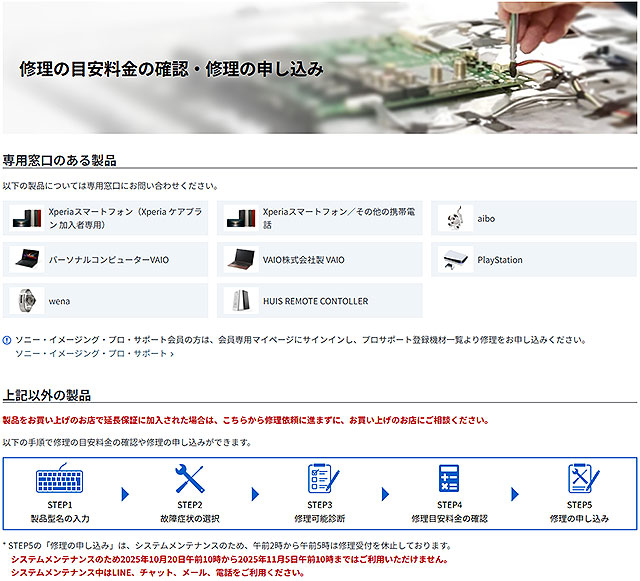Click the STEP5 修理の申し込み label

[x=578, y=512]
